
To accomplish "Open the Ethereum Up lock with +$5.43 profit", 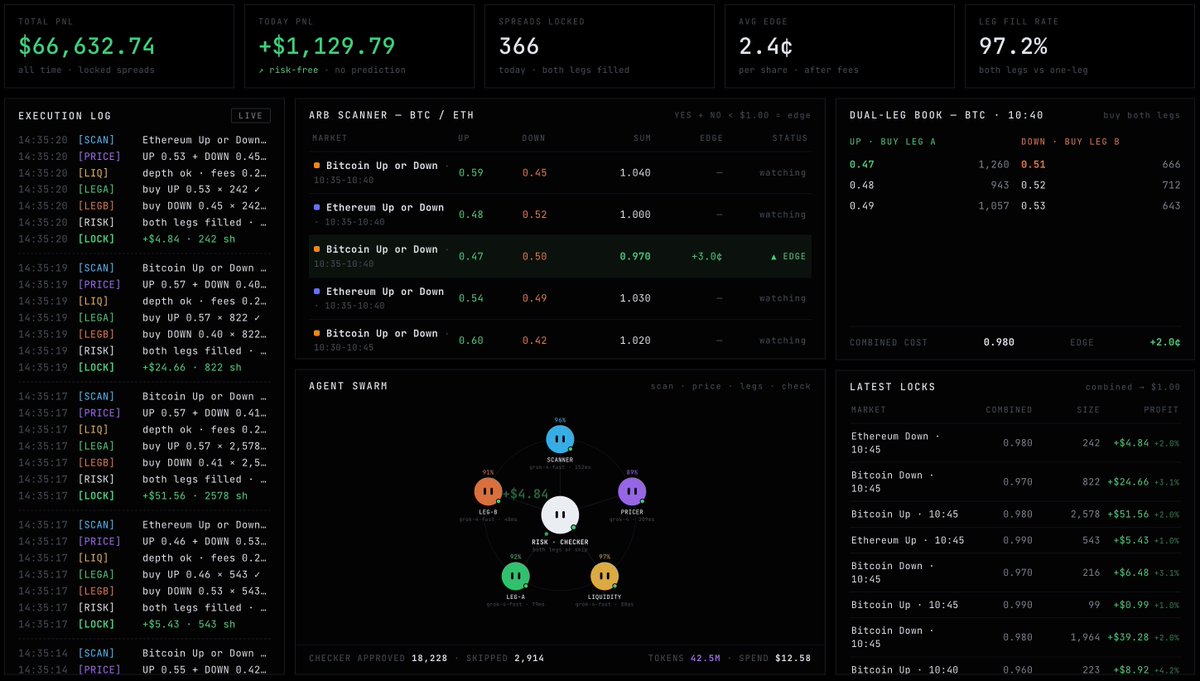I will coord(1015,540).
